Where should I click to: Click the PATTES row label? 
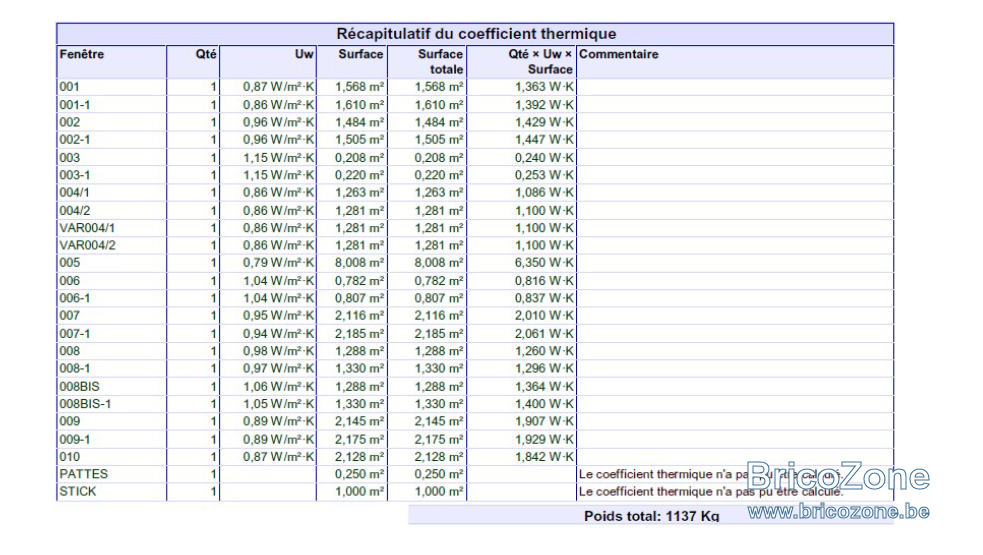[83, 474]
